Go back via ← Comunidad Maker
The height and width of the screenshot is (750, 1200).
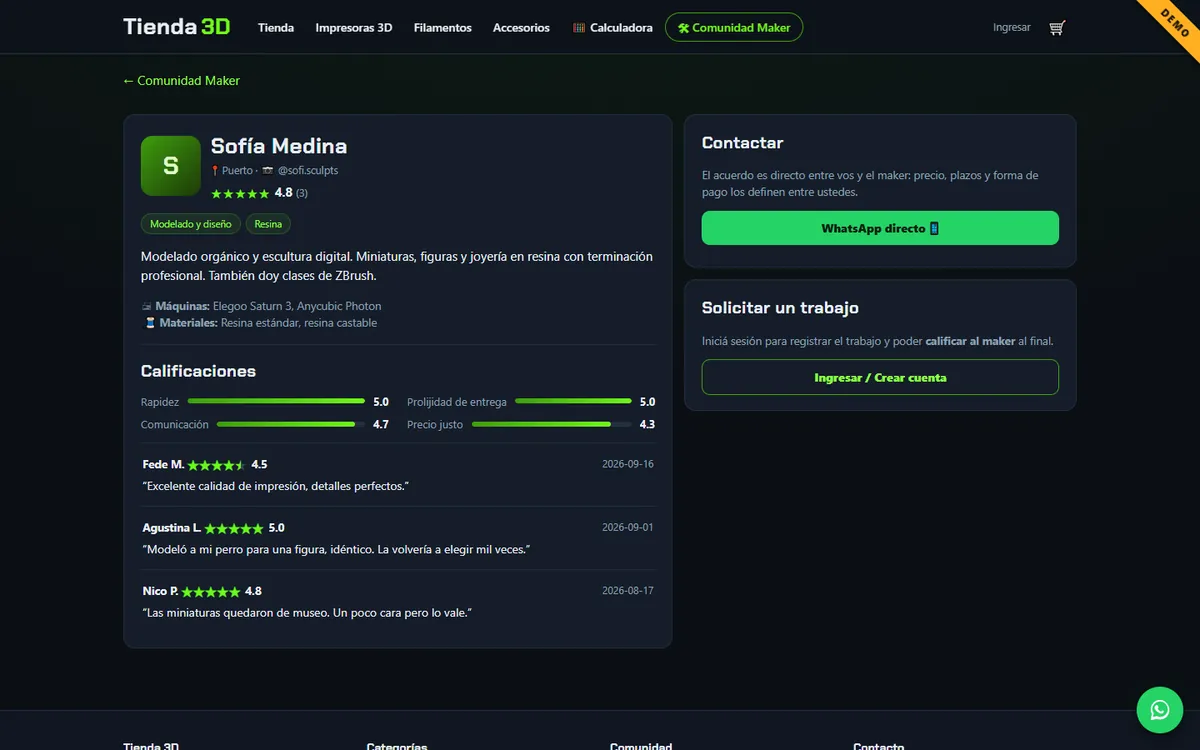[181, 81]
